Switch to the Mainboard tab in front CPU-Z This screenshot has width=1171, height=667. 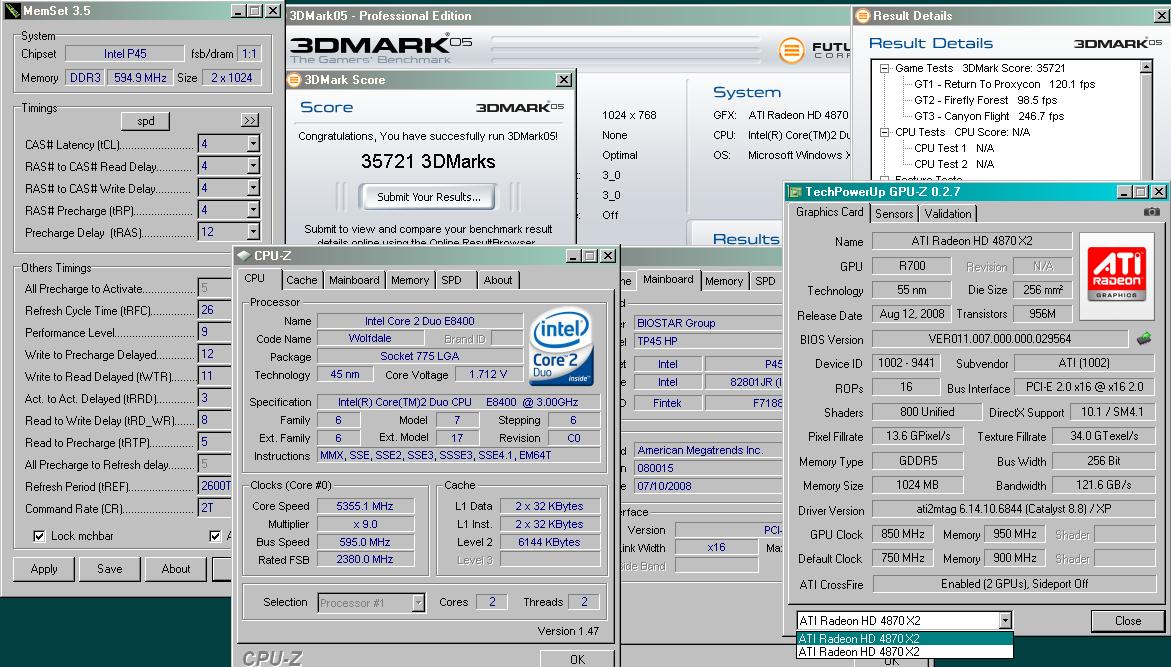[354, 280]
